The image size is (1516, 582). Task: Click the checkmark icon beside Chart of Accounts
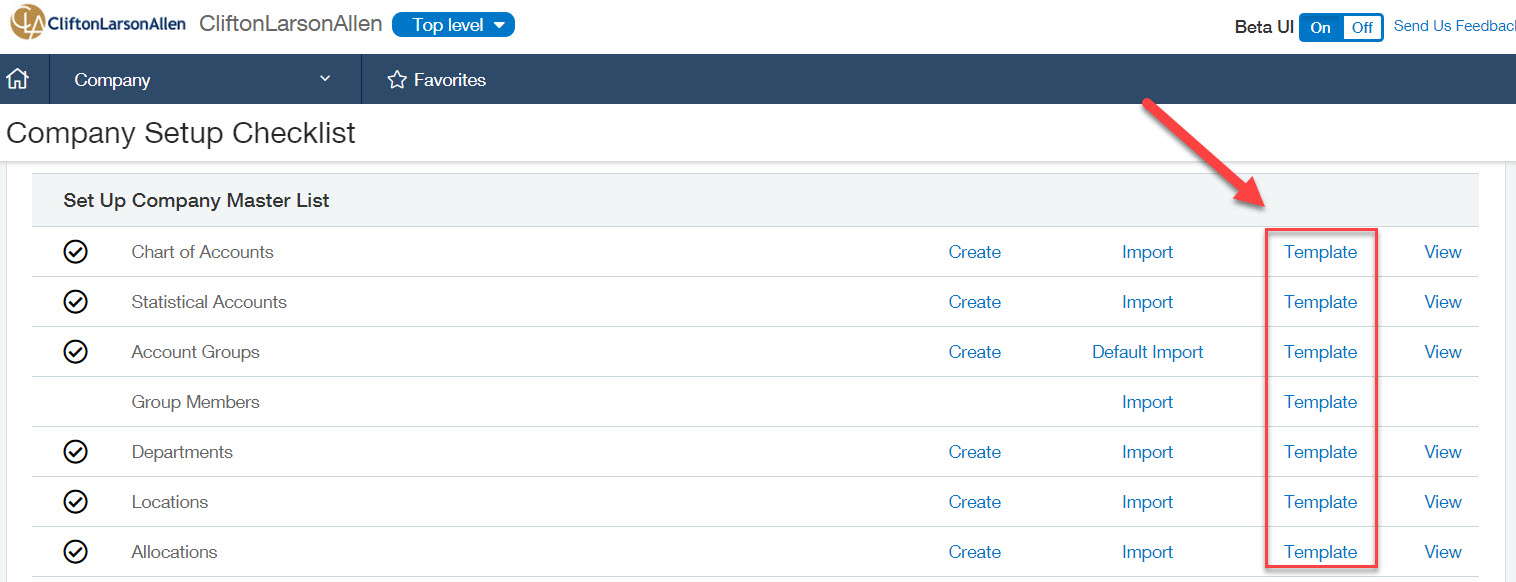pyautogui.click(x=75, y=252)
